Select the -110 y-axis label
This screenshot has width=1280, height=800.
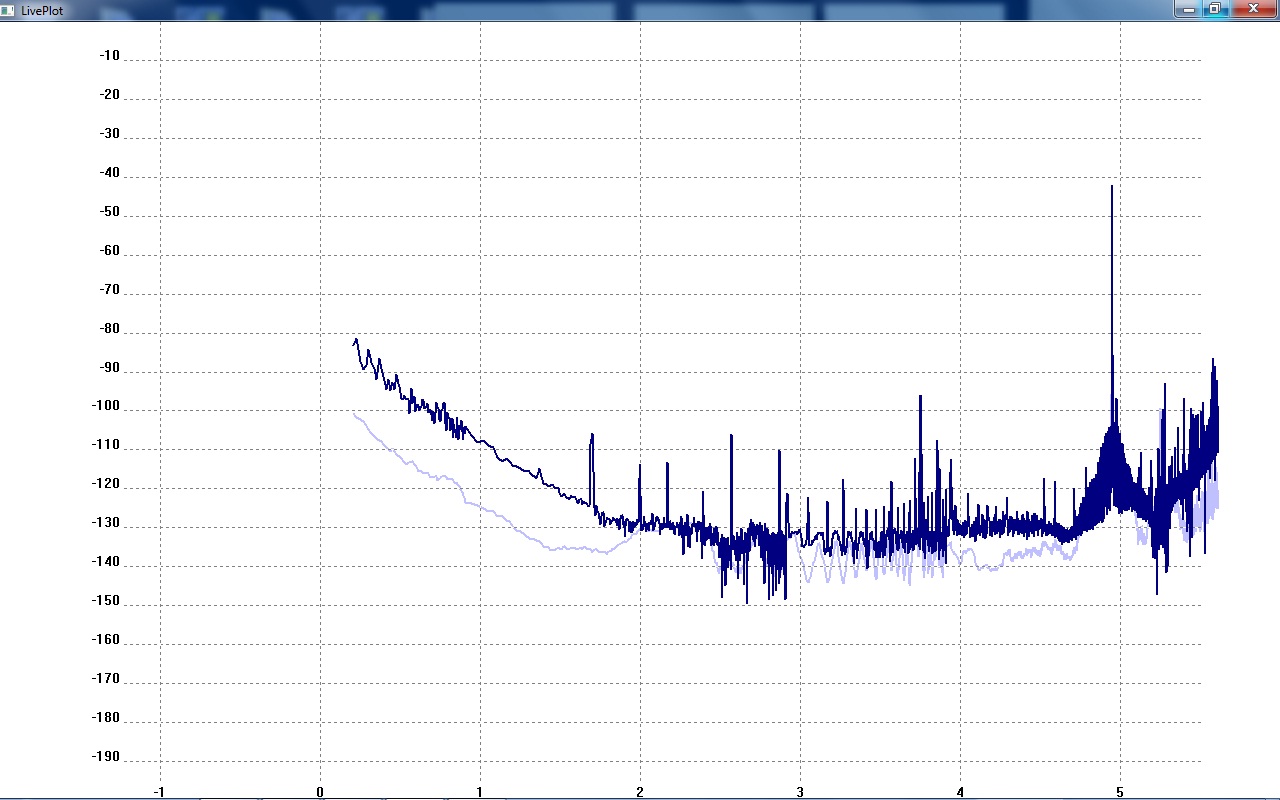point(107,445)
